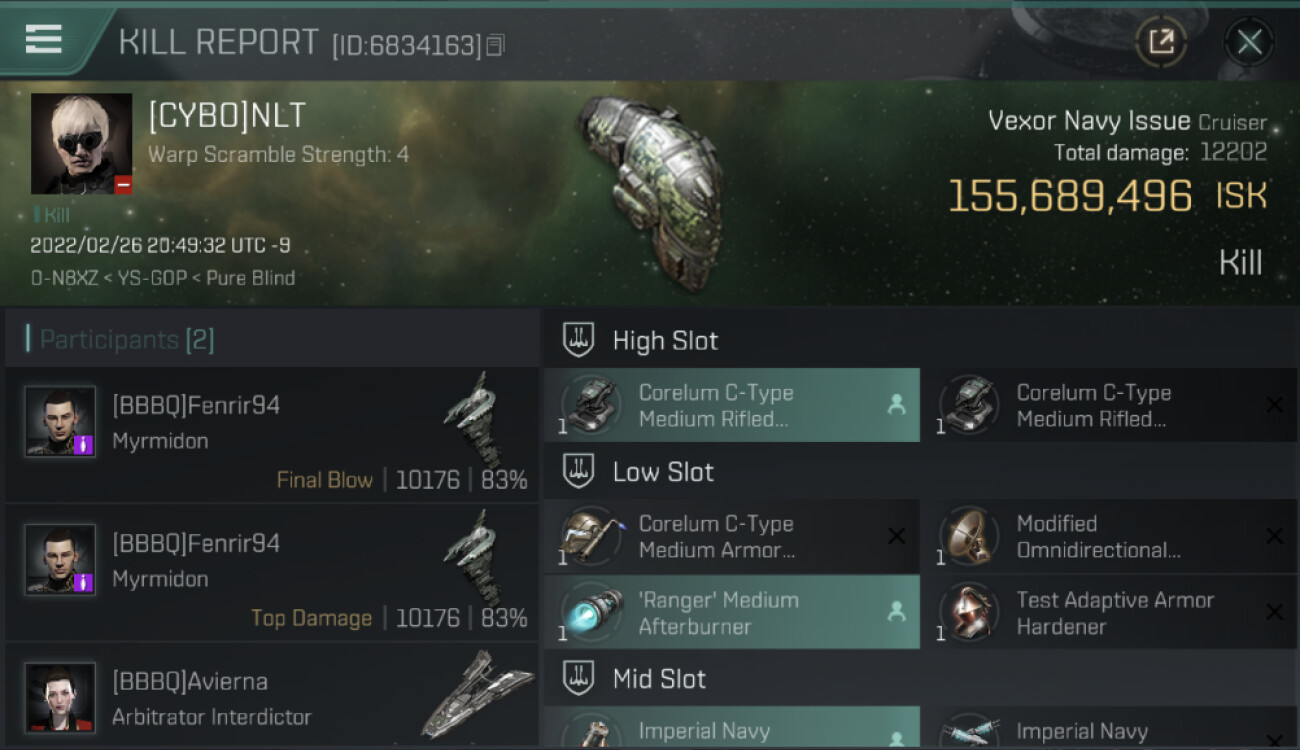Open the NLT pilot portrait
This screenshot has width=1300, height=750.
tap(81, 144)
